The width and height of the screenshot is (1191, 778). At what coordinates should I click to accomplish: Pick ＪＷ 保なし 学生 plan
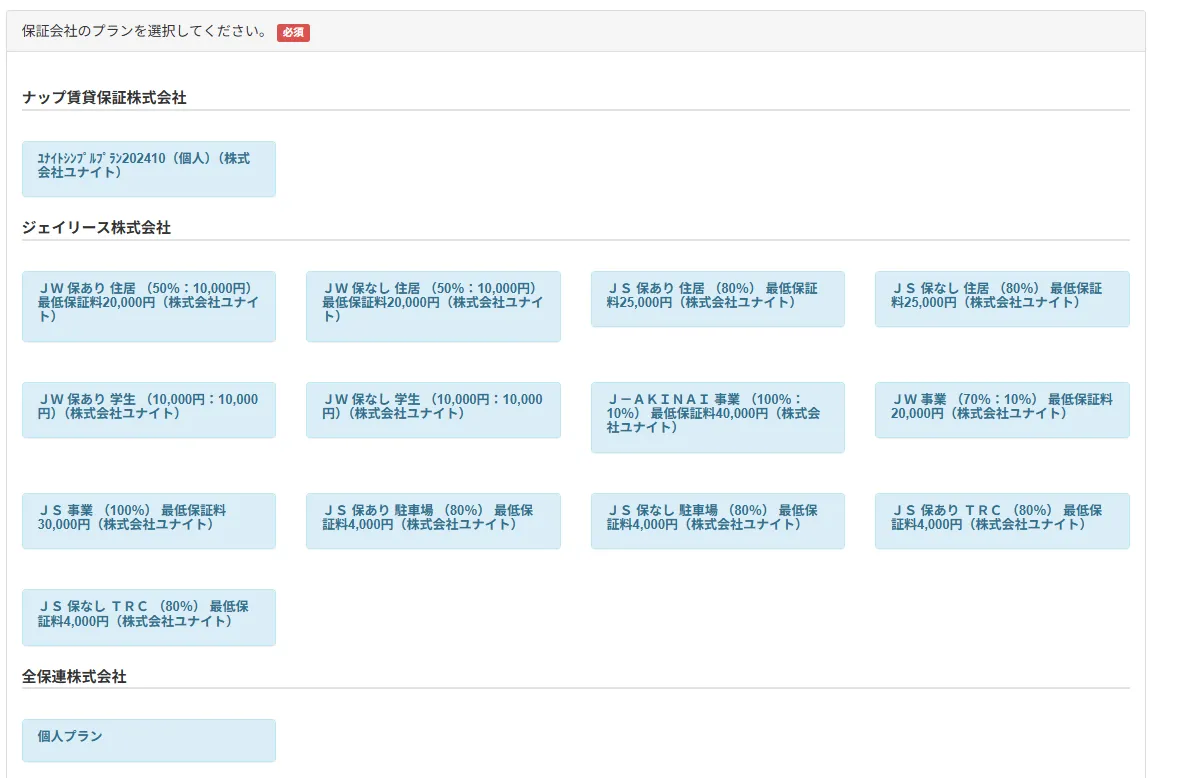pos(432,409)
